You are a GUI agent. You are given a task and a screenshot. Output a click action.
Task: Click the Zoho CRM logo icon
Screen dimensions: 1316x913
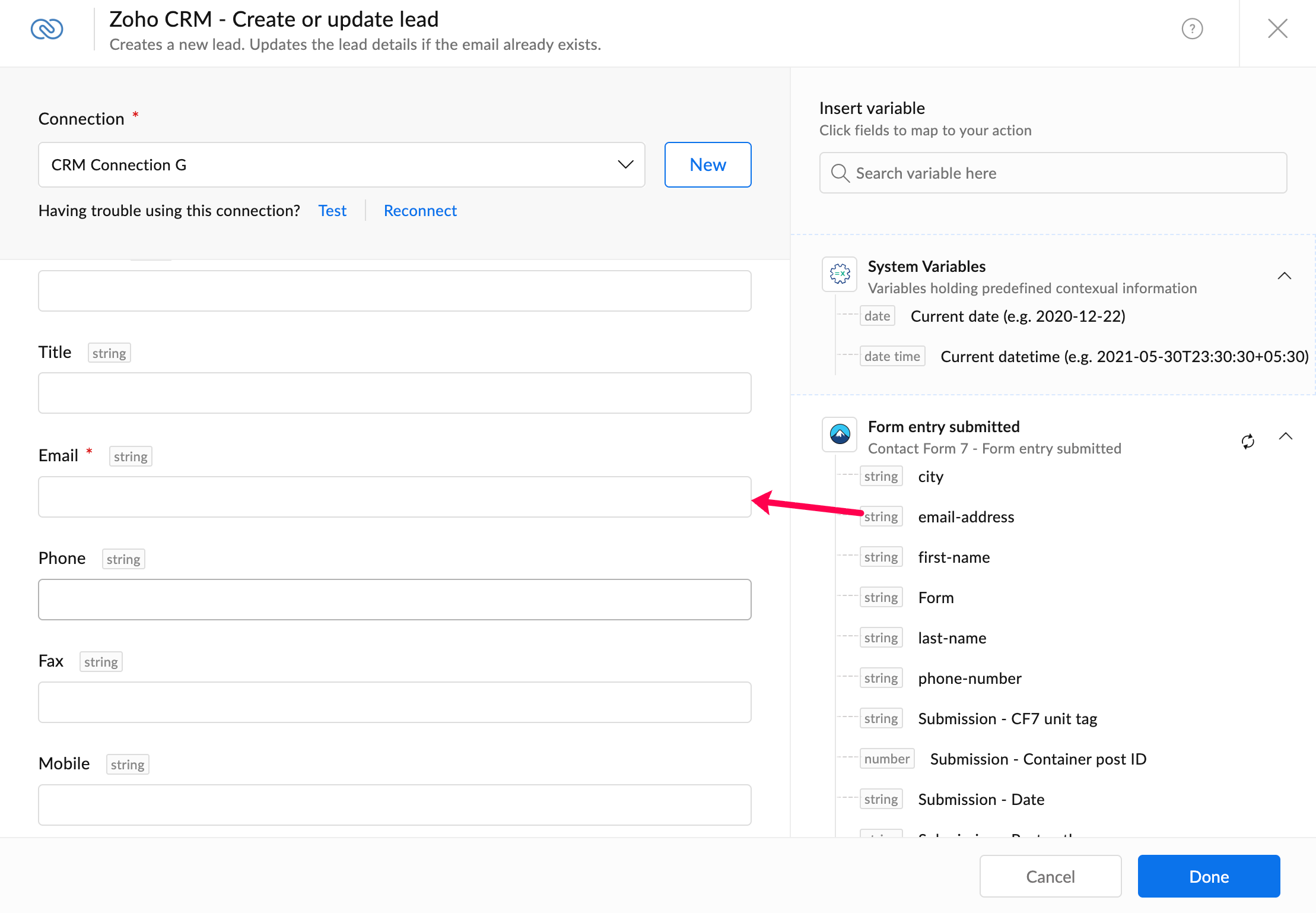[47, 28]
